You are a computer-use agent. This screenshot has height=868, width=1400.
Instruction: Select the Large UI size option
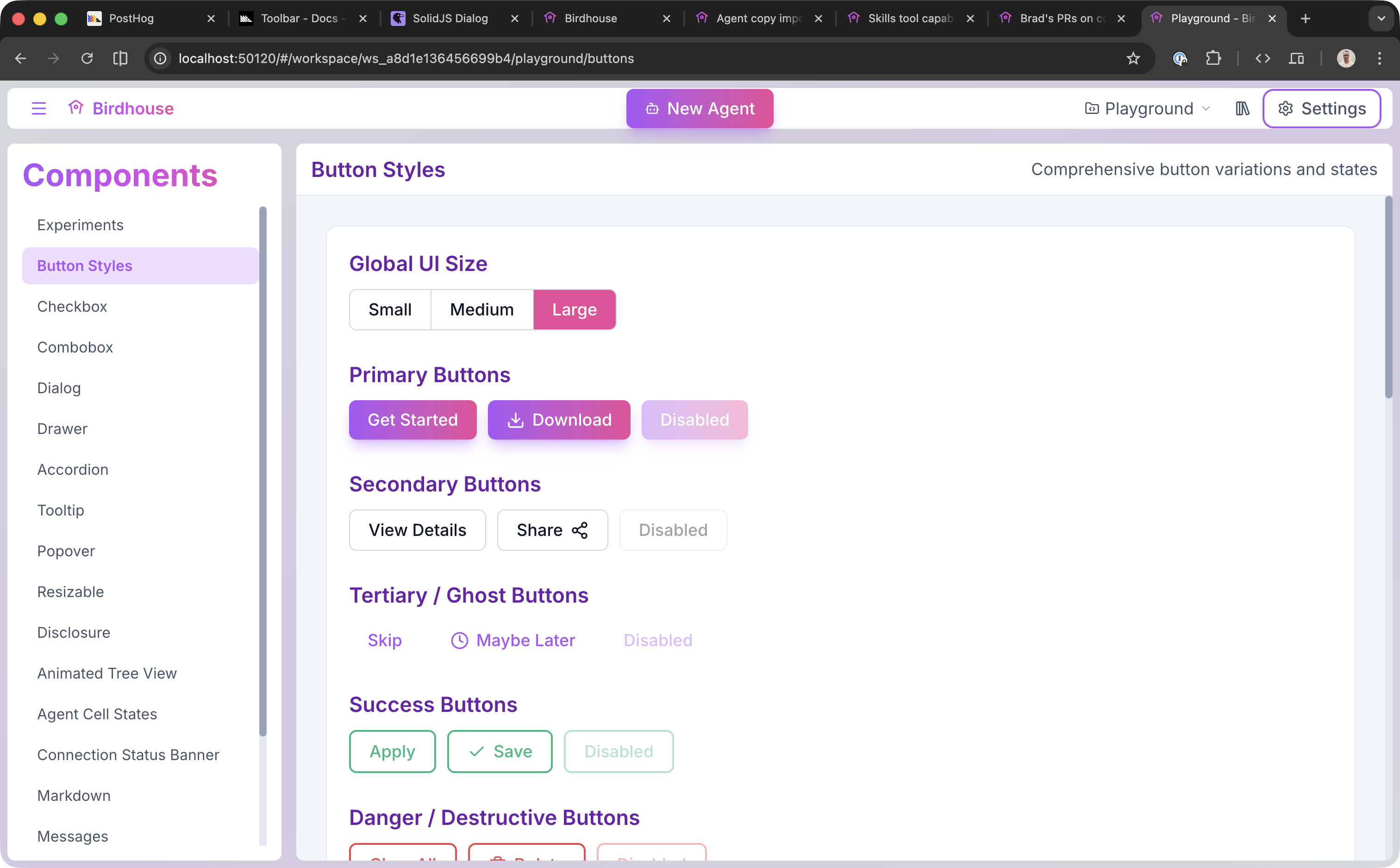pyautogui.click(x=575, y=310)
